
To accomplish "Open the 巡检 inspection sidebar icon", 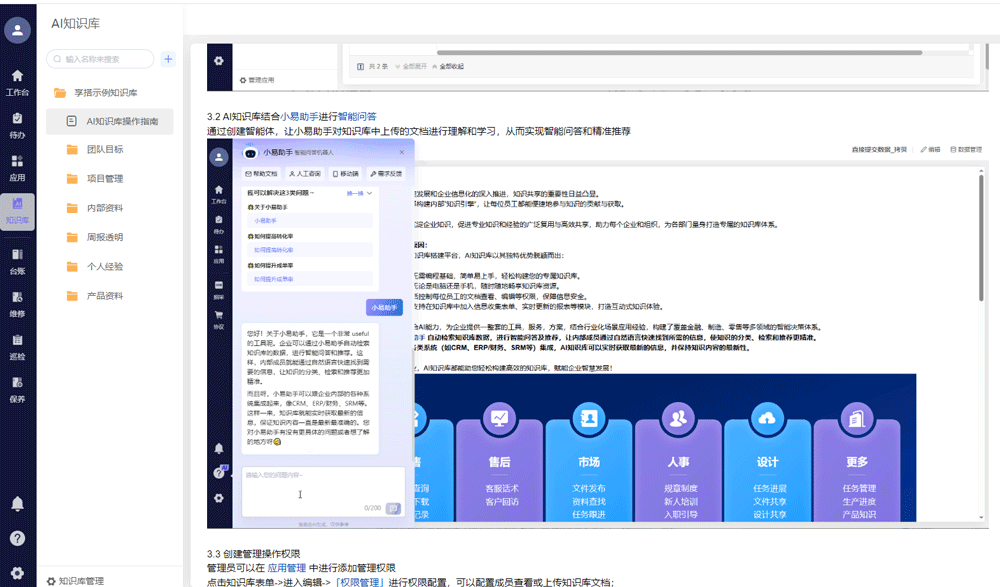I will [x=17, y=346].
